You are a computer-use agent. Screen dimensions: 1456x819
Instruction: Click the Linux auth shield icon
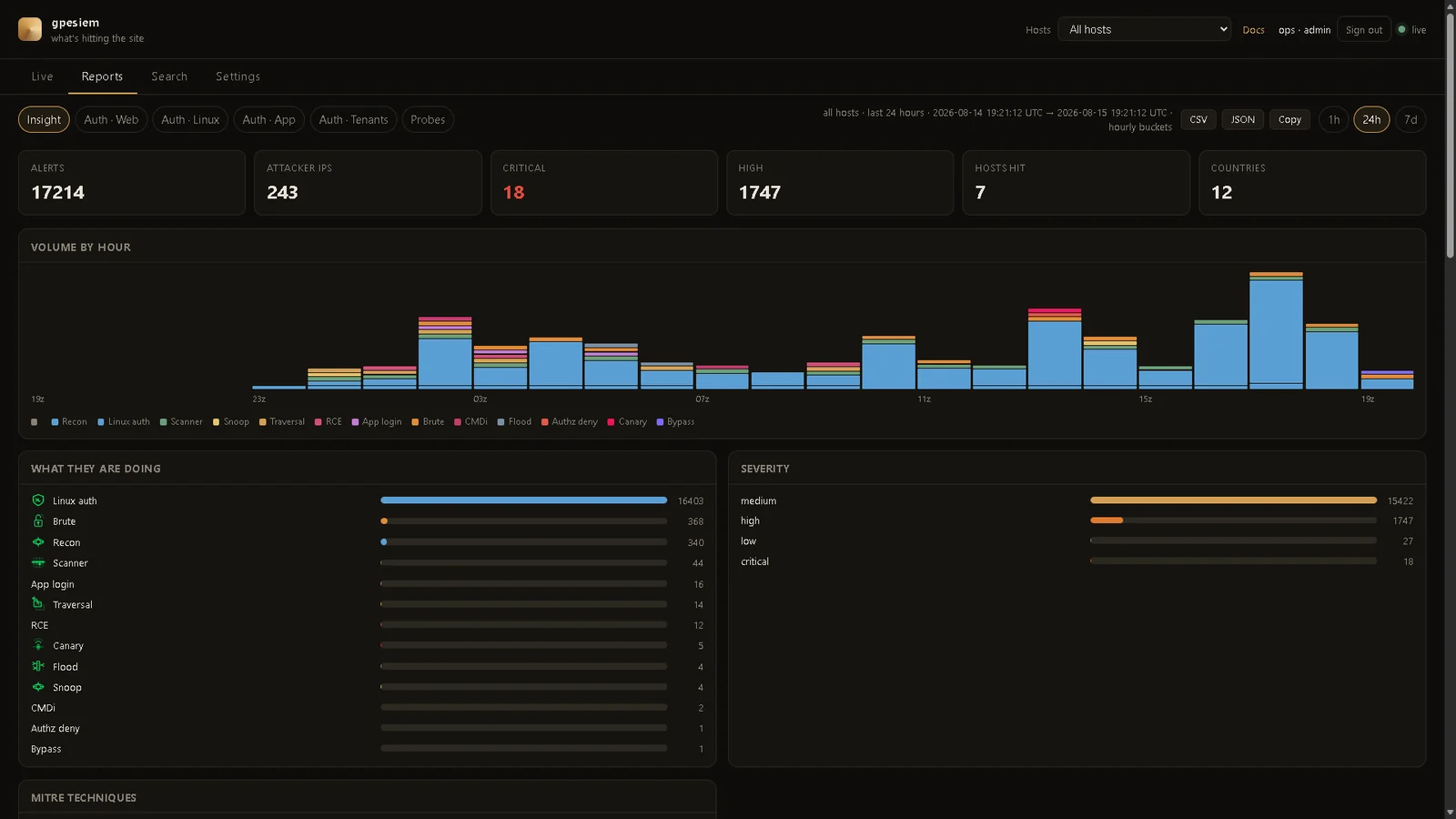pos(38,500)
